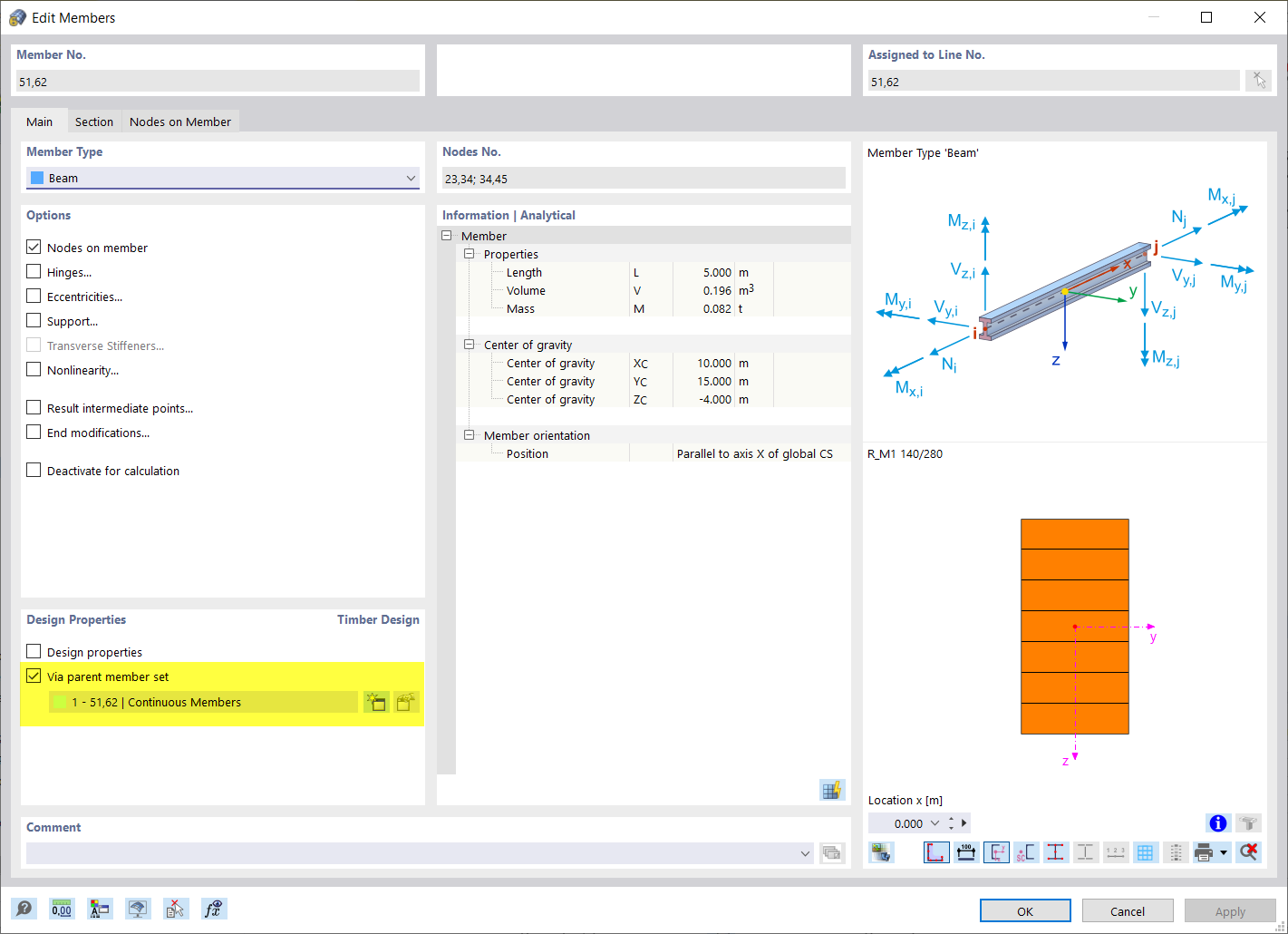Enable the Support... checkbox
The width and height of the screenshot is (1288, 934).
(x=34, y=320)
